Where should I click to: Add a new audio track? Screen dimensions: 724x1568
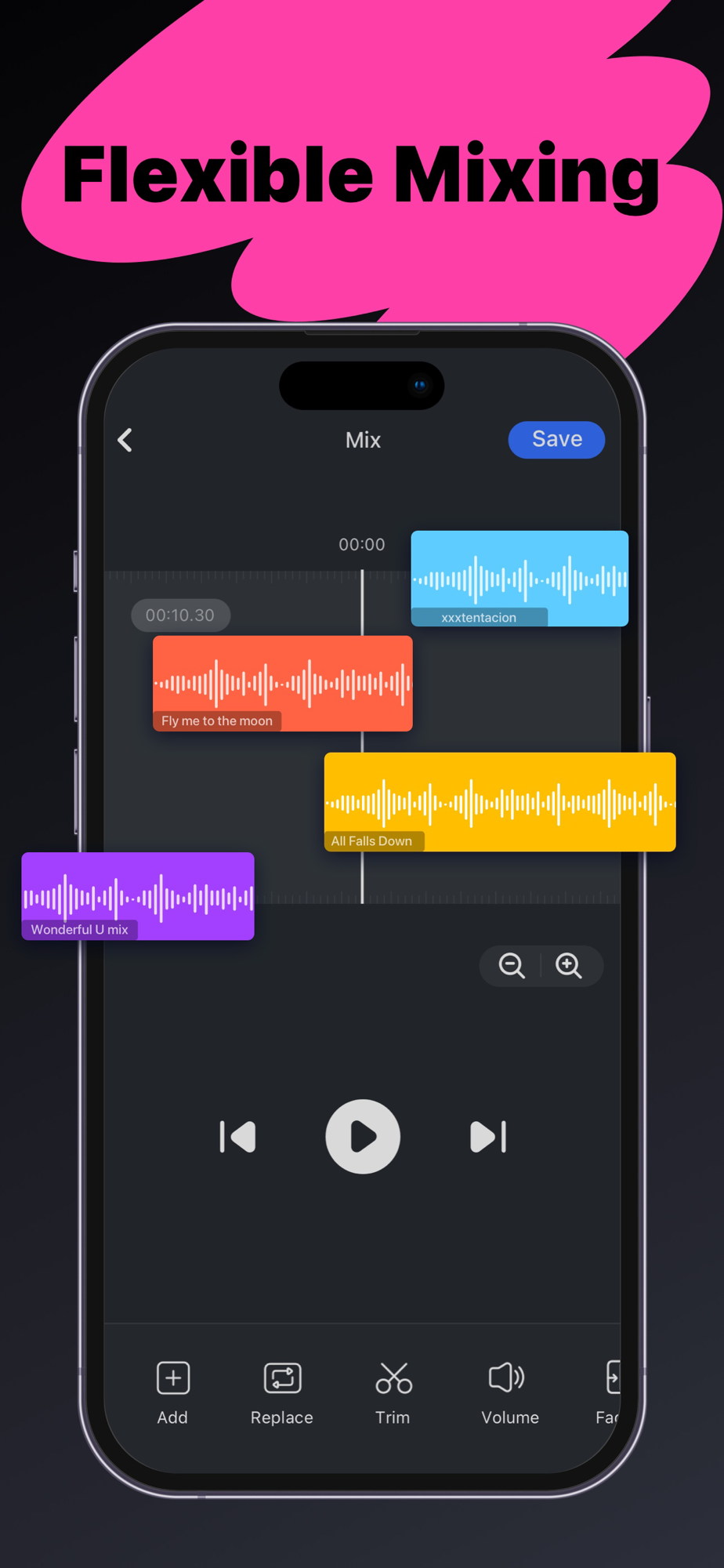tap(172, 1394)
